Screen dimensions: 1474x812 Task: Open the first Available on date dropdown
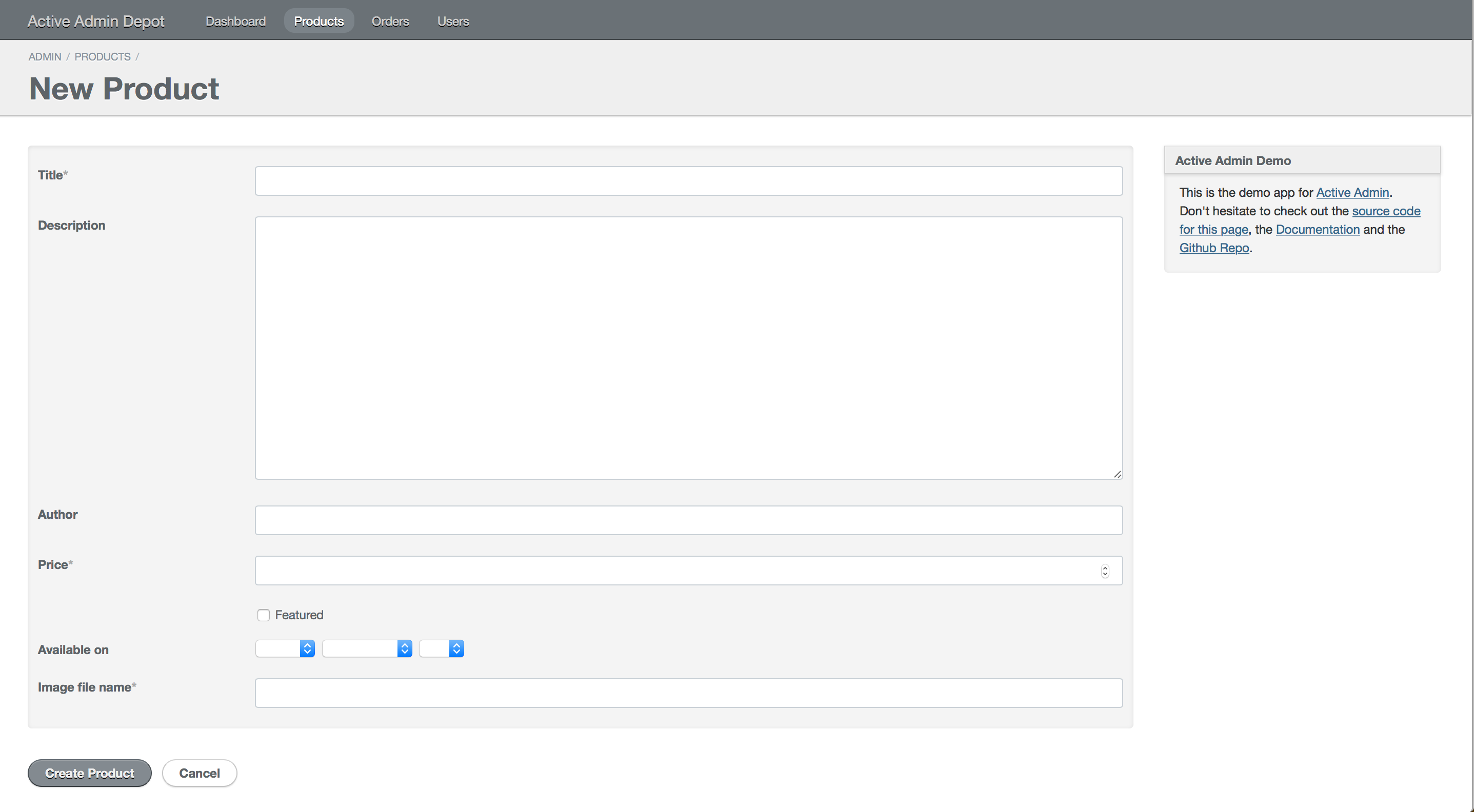(285, 648)
